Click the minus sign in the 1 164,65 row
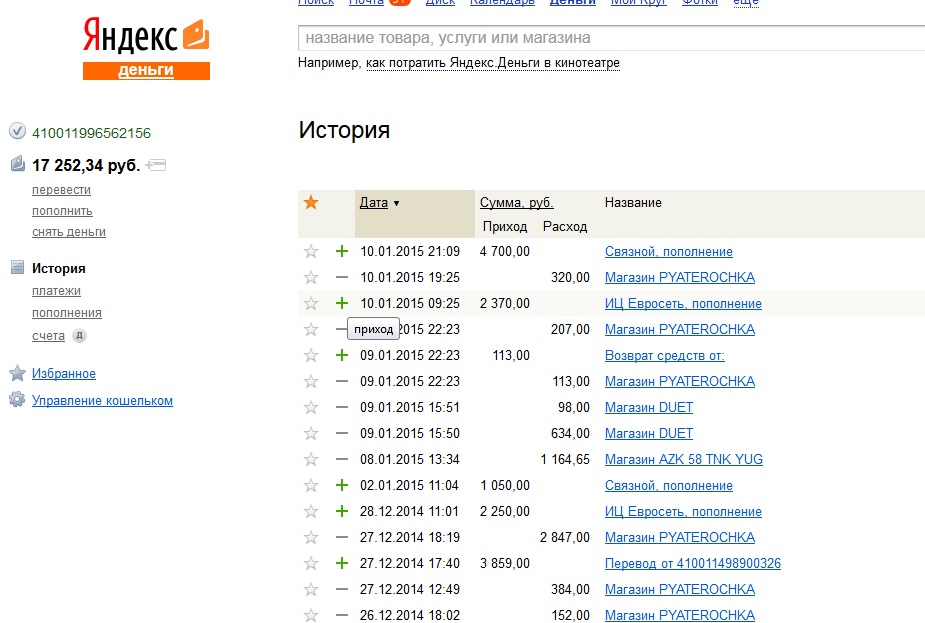 [x=342, y=459]
